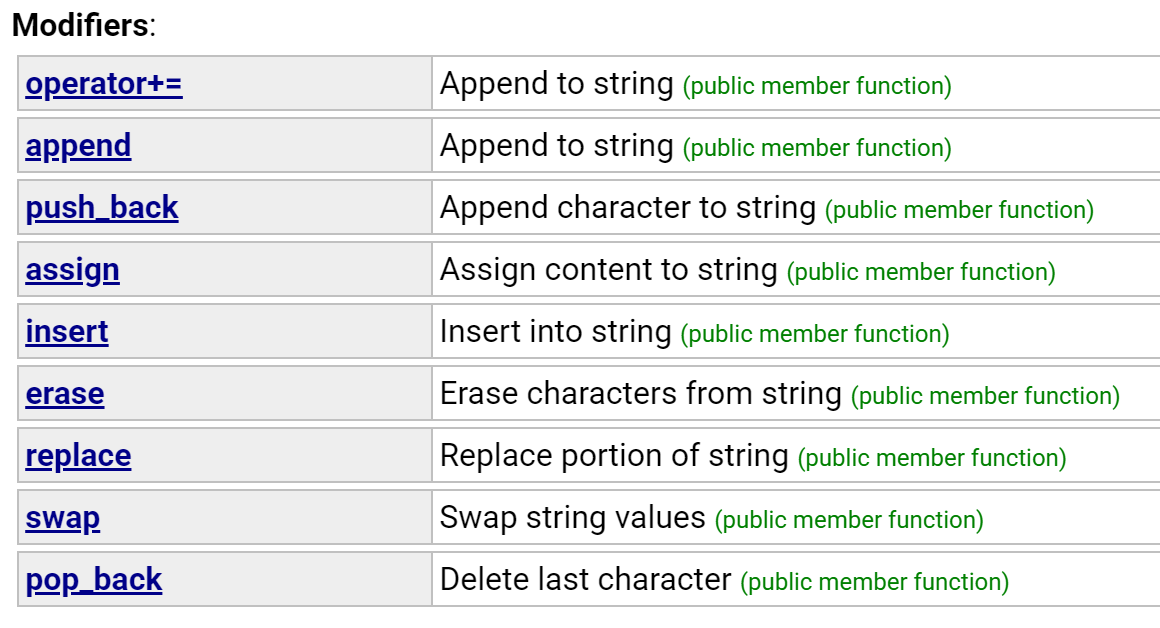Image resolution: width=1160 pixels, height=628 pixels.
Task: Click 'Append character to string' description
Action: 628,208
